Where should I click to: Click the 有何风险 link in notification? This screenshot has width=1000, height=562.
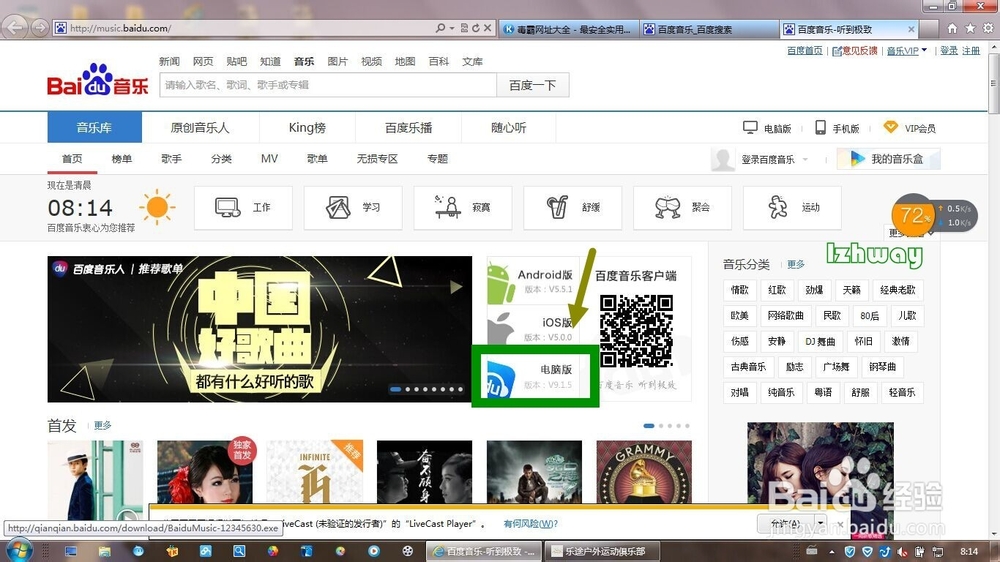click(x=531, y=524)
